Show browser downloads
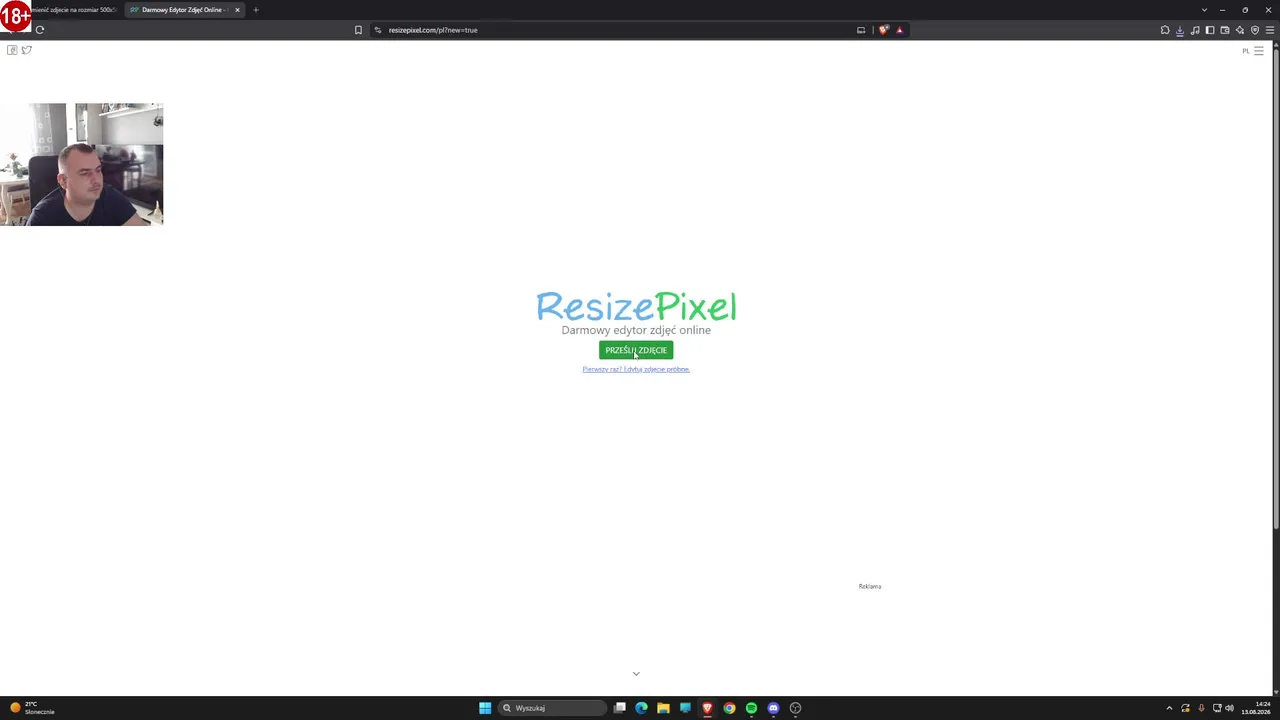The image size is (1280, 720). click(1180, 30)
